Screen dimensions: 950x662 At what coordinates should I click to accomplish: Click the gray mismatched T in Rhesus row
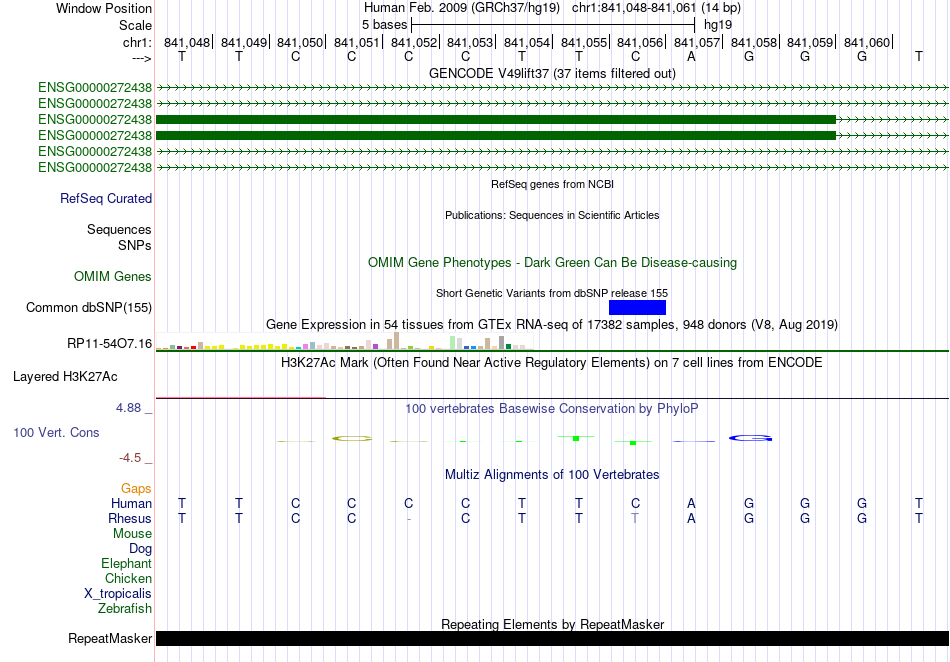(x=634, y=518)
